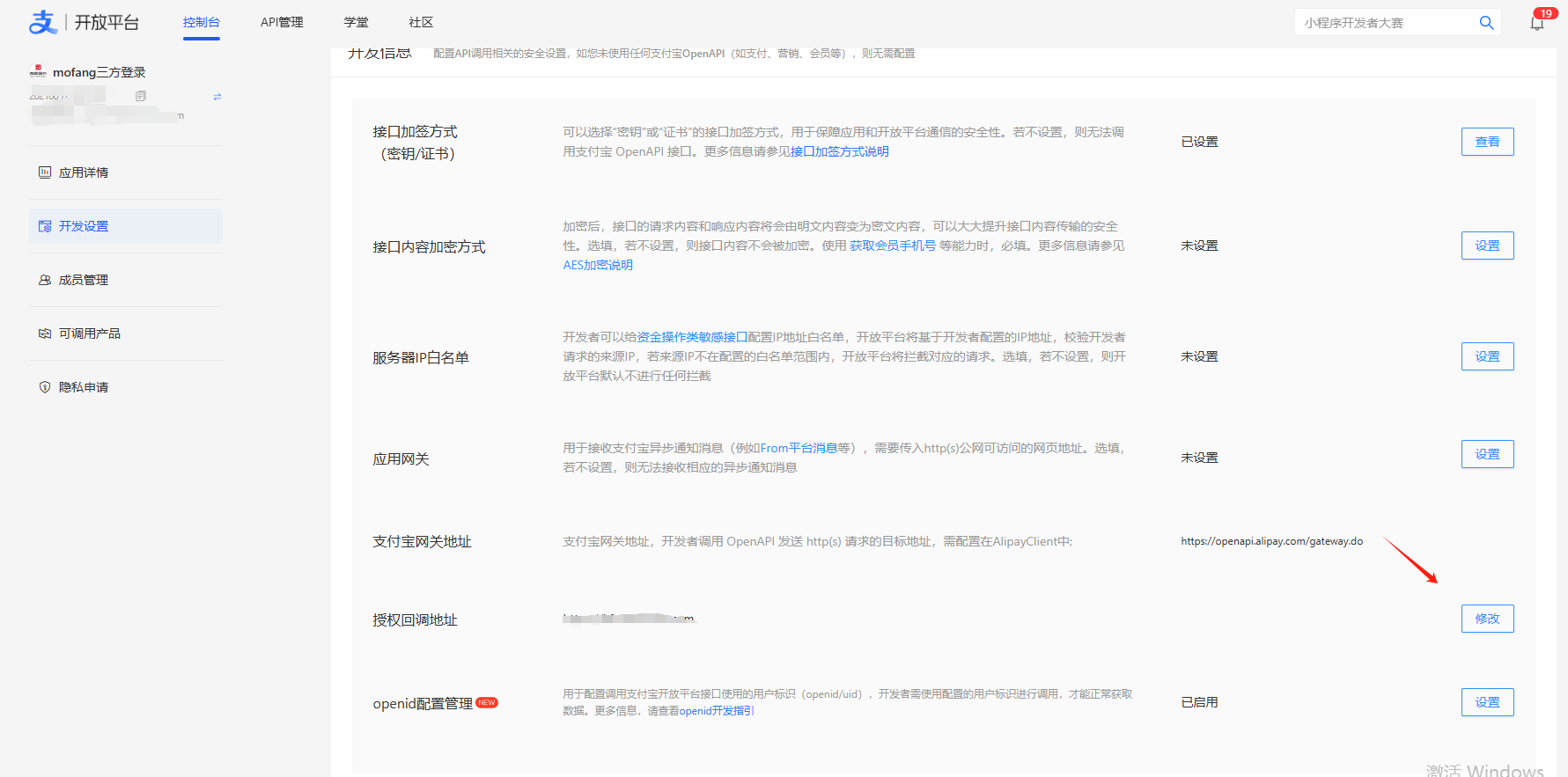
Task: Open the 接口加签方式说明 link
Action: (839, 151)
